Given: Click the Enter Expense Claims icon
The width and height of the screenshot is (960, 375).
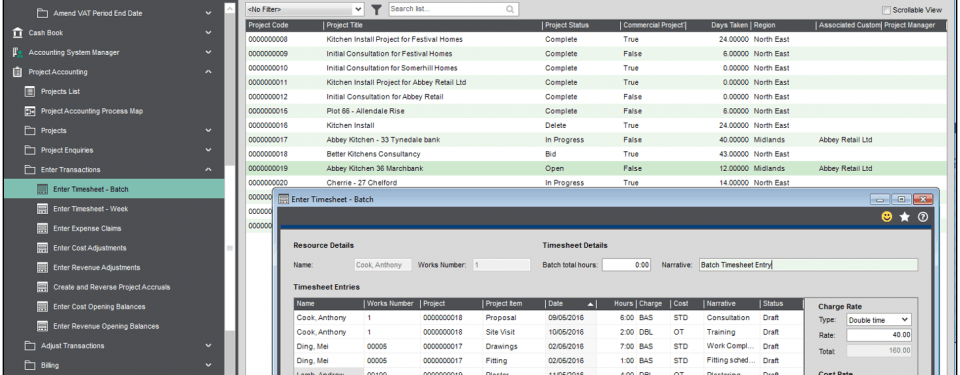Looking at the screenshot, I should 42,229.
